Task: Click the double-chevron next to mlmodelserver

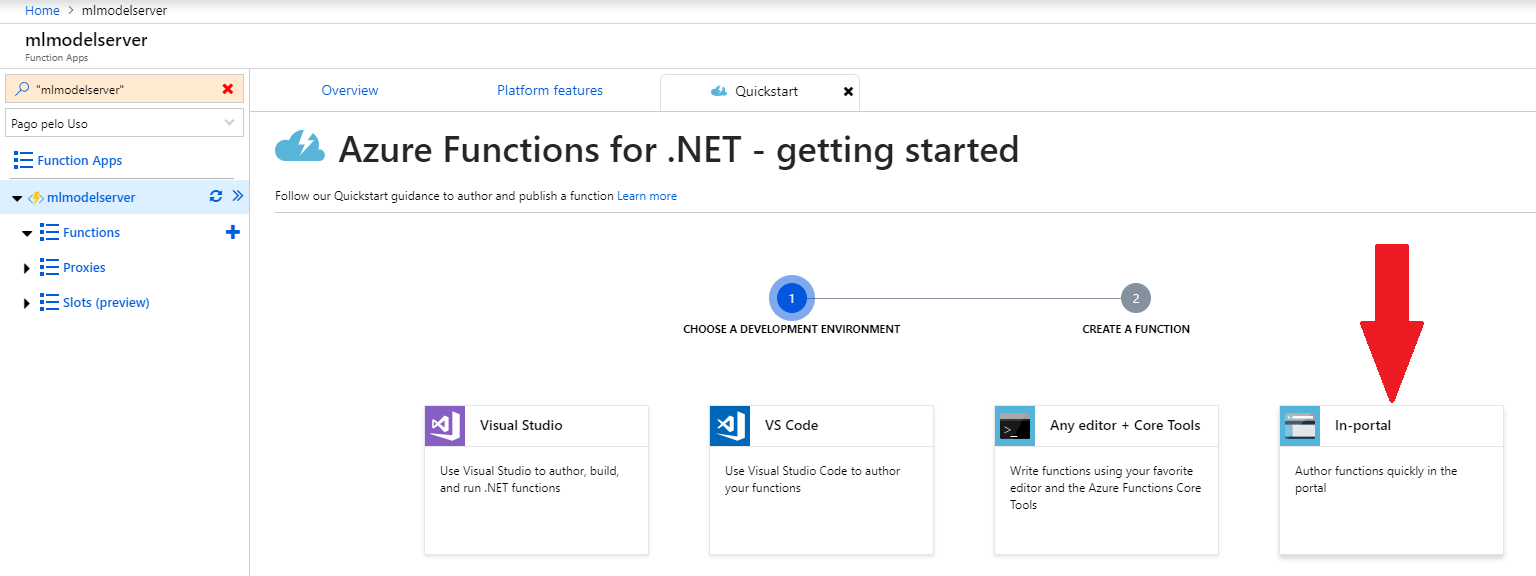Action: (237, 196)
